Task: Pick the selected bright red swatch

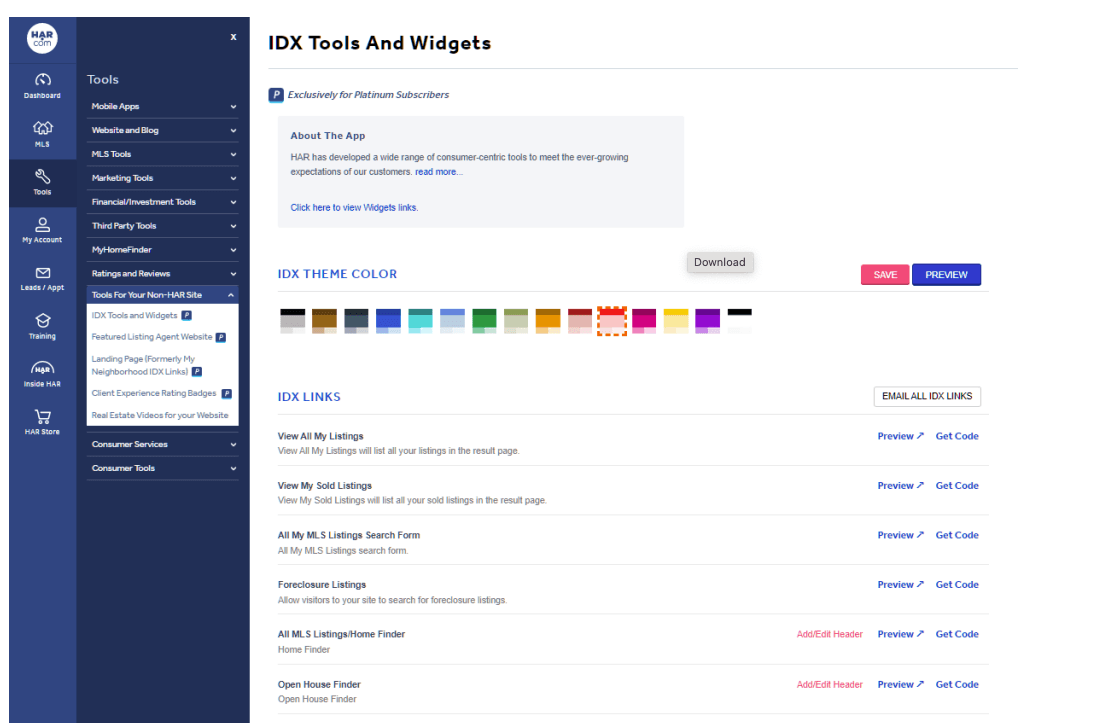Action: coord(612,321)
